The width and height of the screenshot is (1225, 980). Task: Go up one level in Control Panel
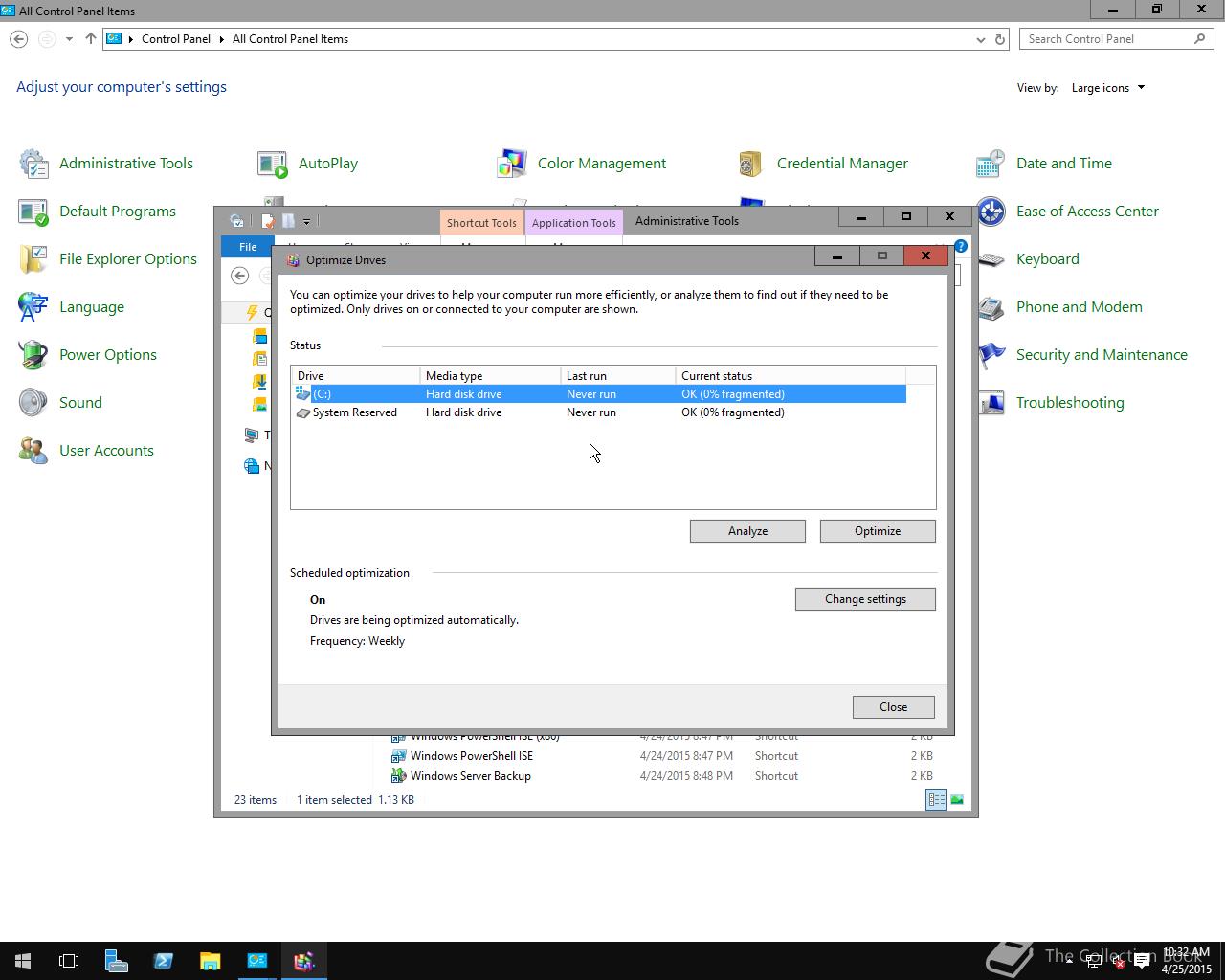pyautogui.click(x=90, y=39)
